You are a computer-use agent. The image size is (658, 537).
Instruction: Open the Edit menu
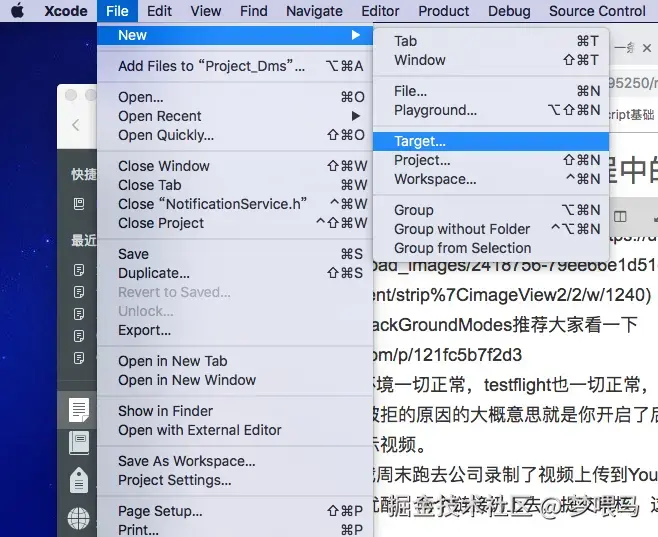tap(159, 11)
